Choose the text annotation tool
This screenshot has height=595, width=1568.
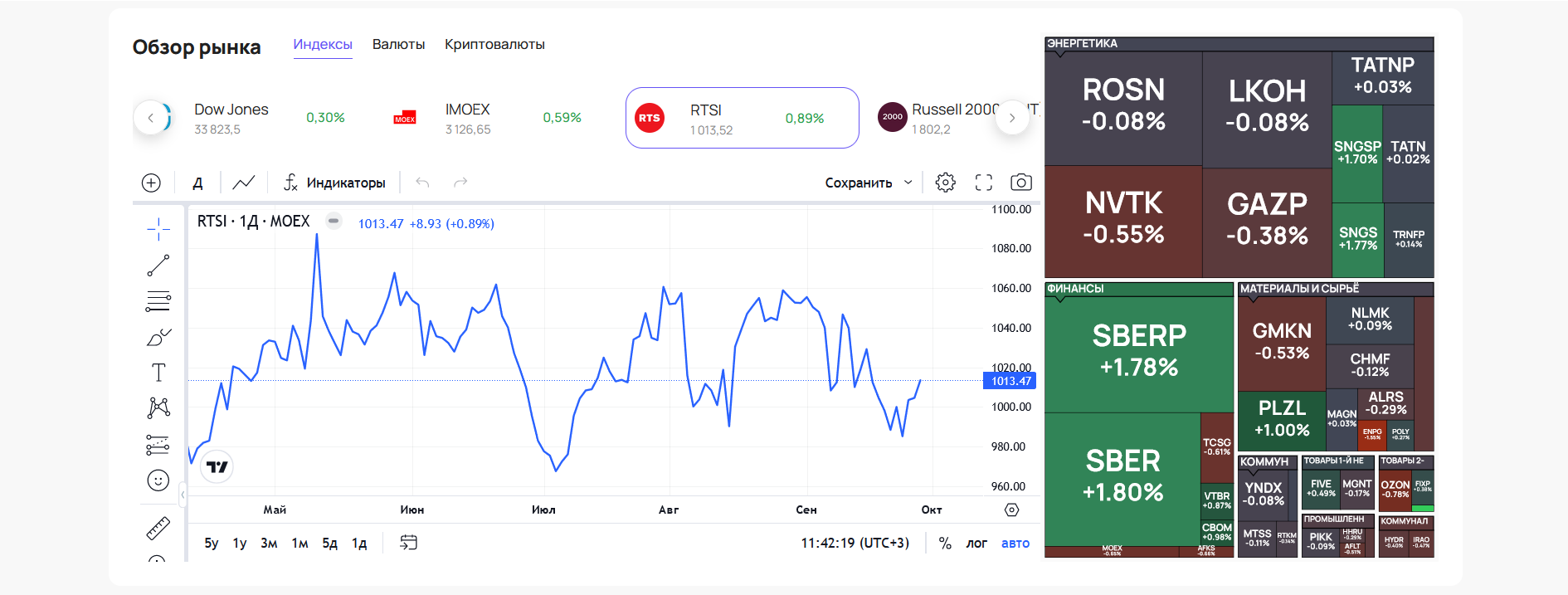point(158,373)
